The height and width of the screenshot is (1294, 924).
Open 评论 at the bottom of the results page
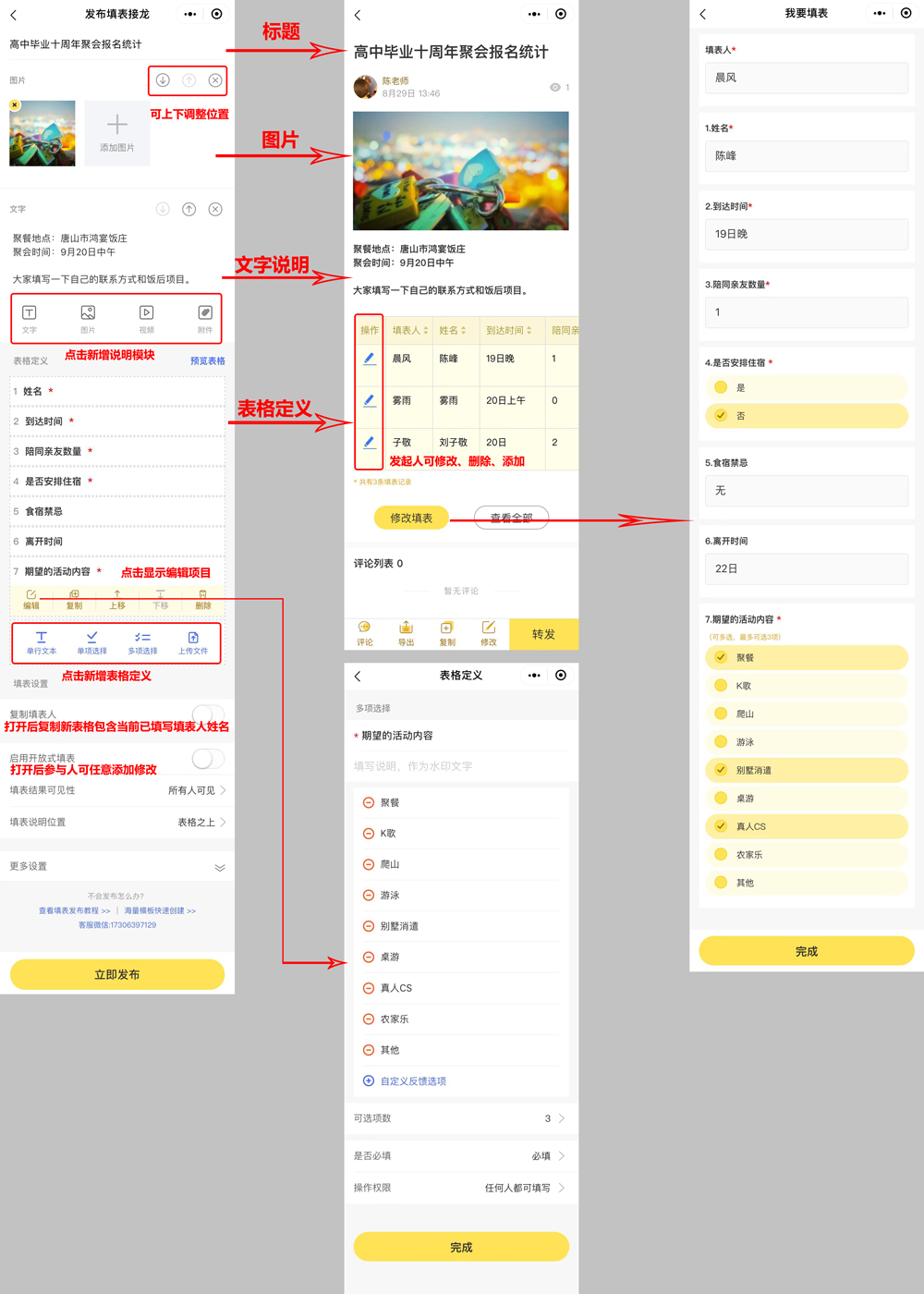pyautogui.click(x=365, y=634)
